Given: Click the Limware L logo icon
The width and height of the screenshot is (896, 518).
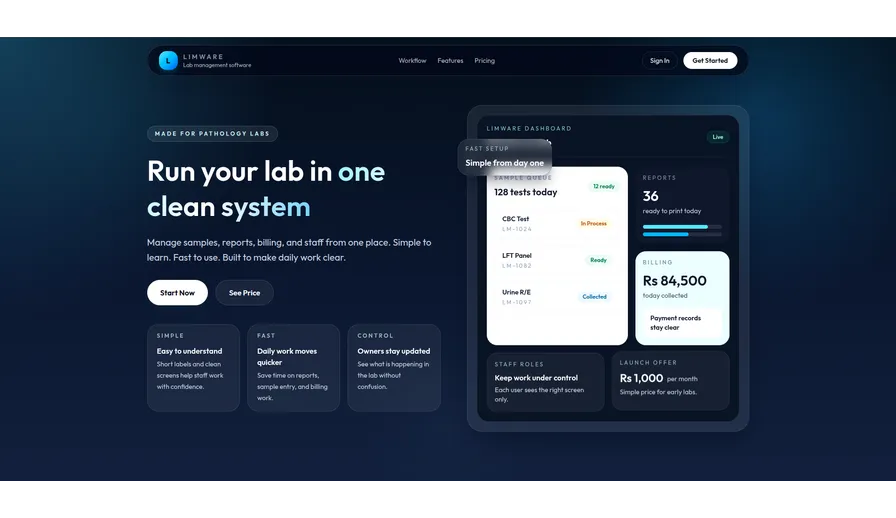Looking at the screenshot, I should coord(168,61).
